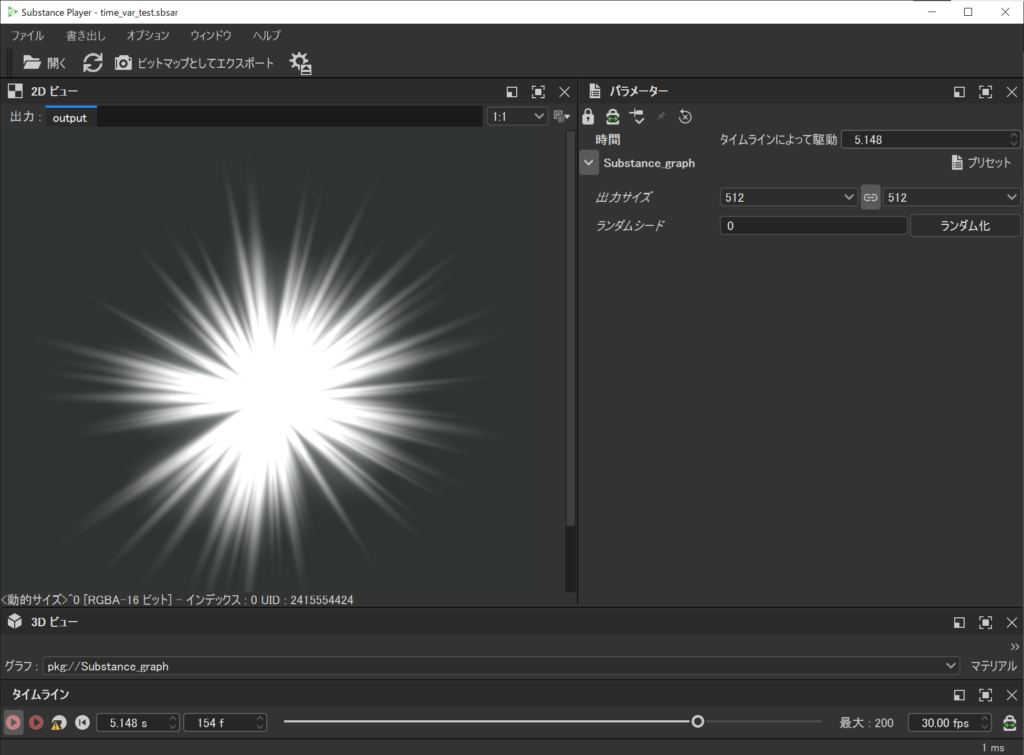Open the ファイル menu

(27, 35)
